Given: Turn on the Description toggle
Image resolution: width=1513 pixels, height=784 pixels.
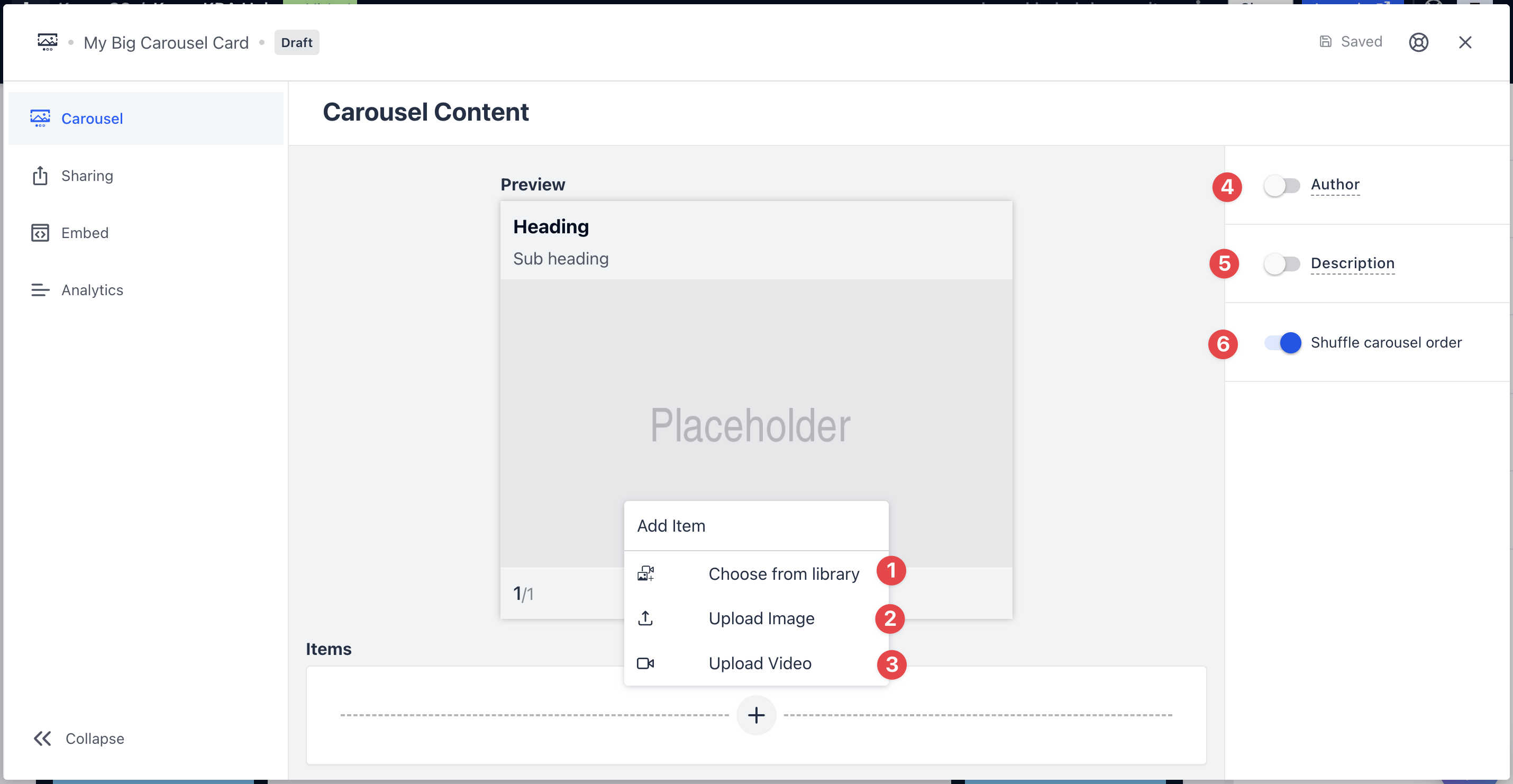Looking at the screenshot, I should 1281,263.
